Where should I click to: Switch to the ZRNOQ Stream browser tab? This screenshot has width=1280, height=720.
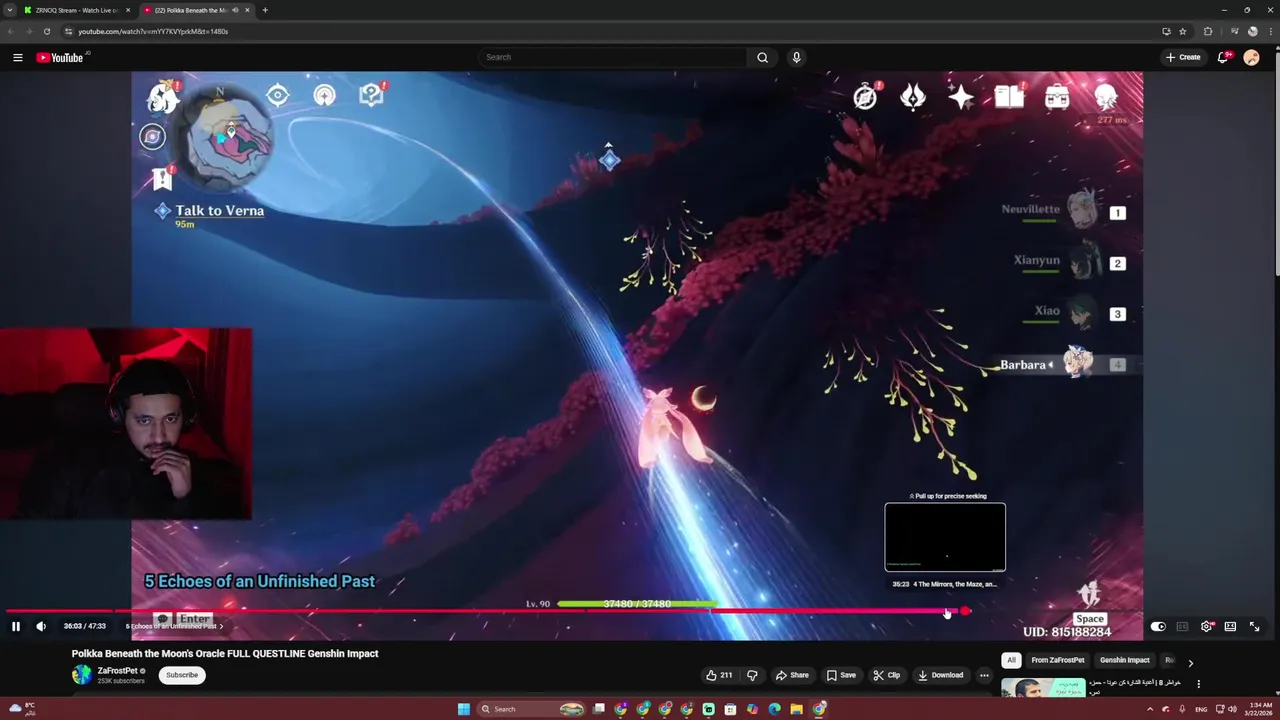pos(78,10)
